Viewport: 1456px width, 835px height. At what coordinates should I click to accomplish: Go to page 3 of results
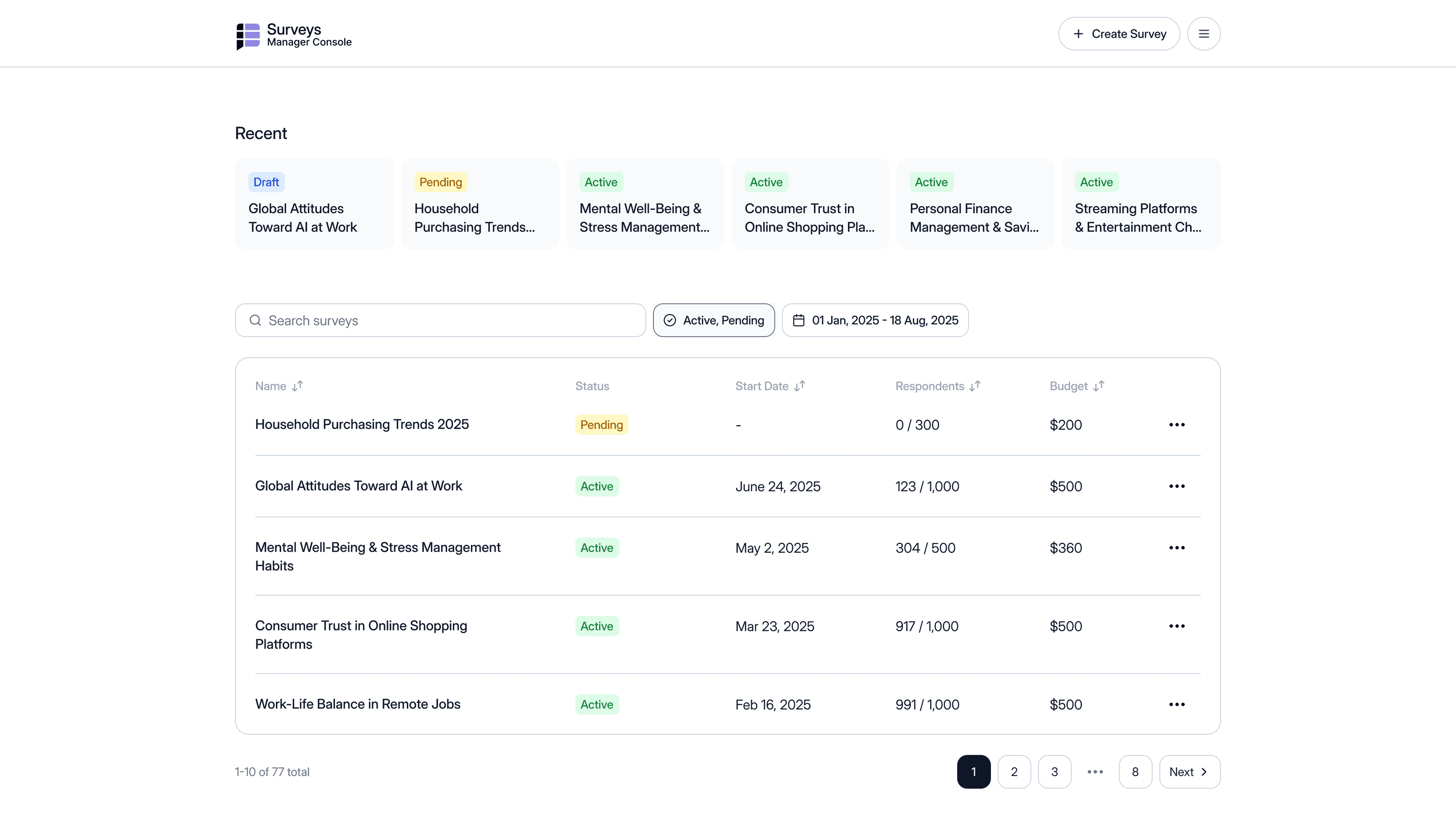click(1054, 772)
